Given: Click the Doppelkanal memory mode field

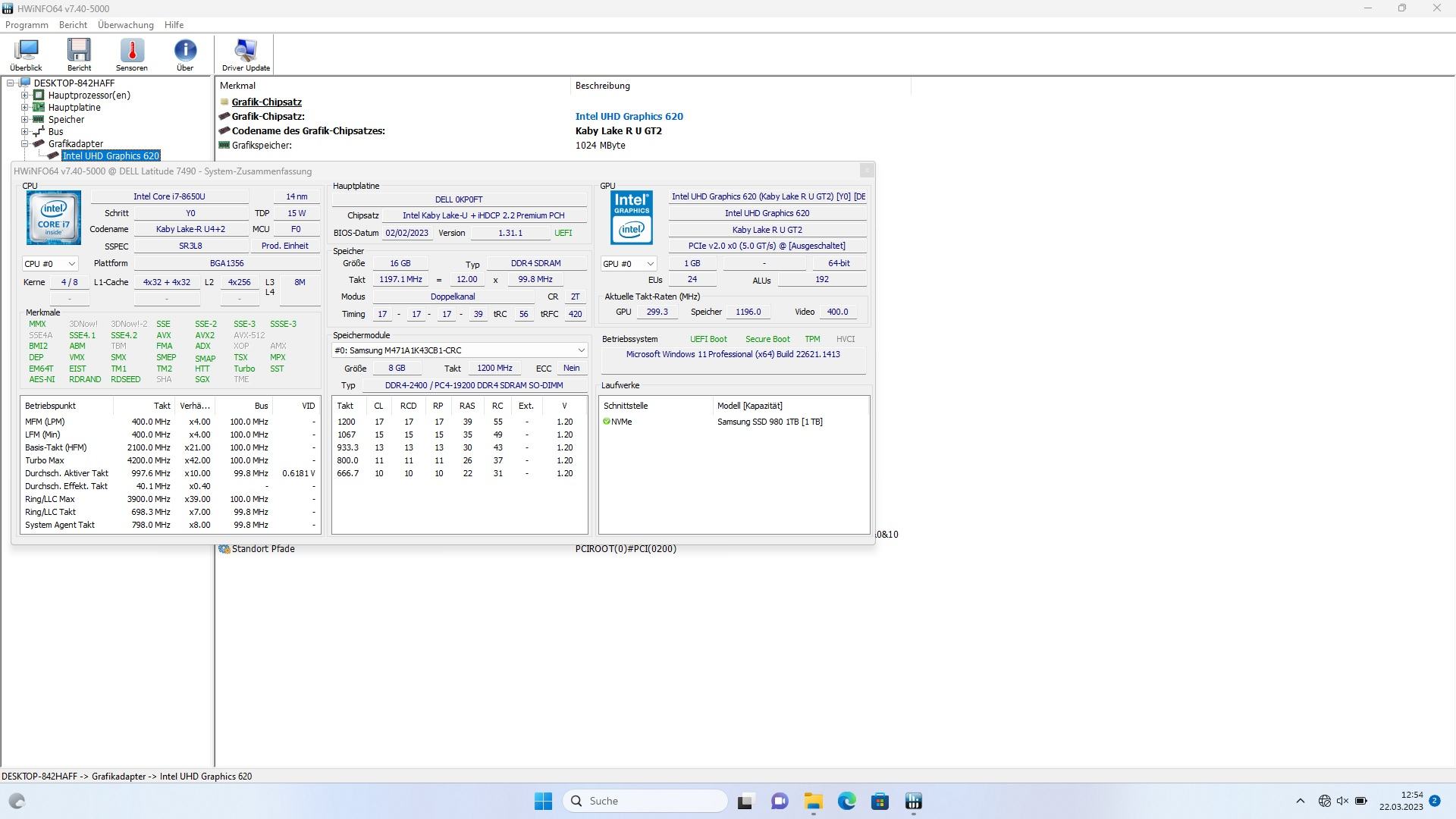Looking at the screenshot, I should coord(453,297).
